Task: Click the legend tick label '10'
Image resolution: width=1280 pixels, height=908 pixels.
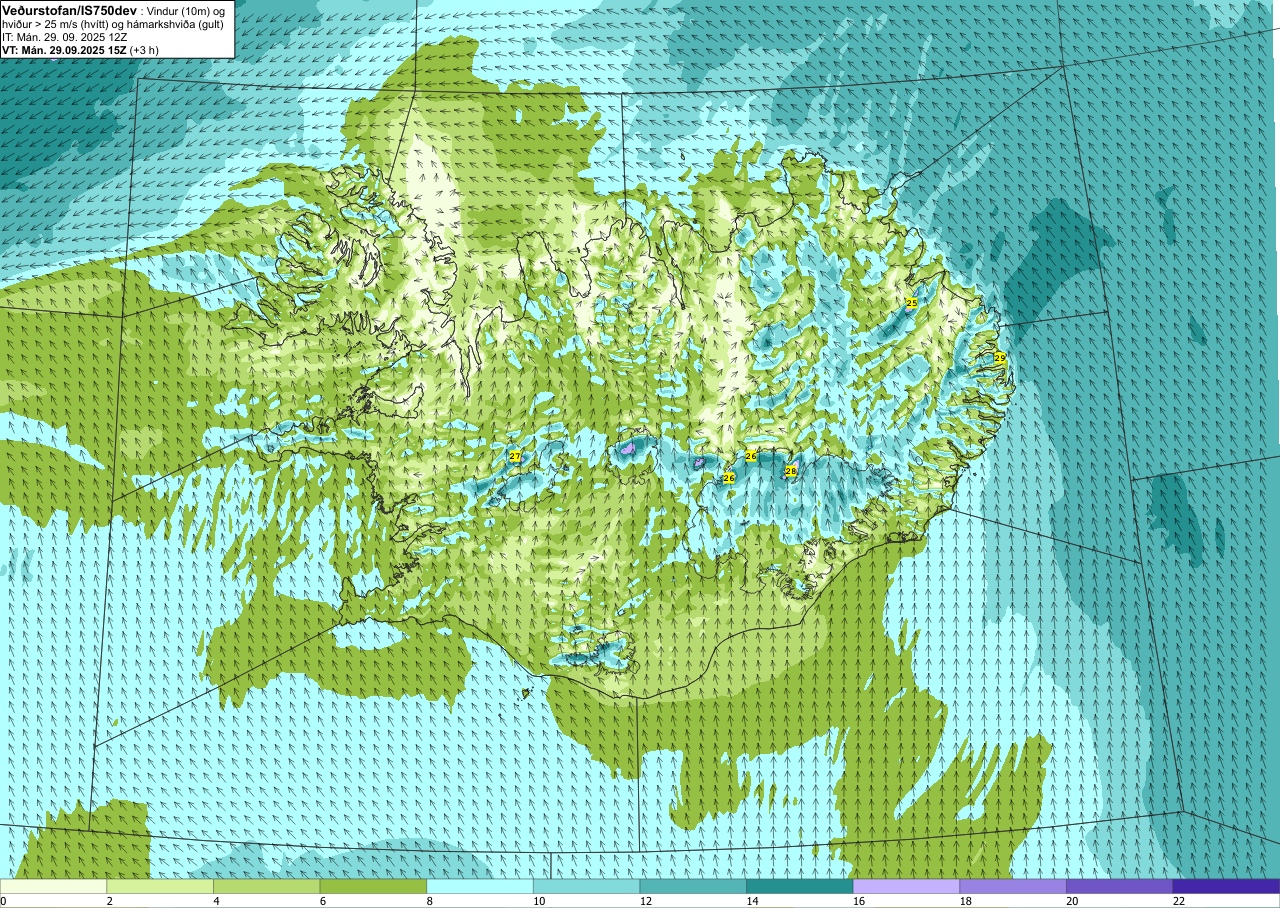Action: (x=537, y=901)
